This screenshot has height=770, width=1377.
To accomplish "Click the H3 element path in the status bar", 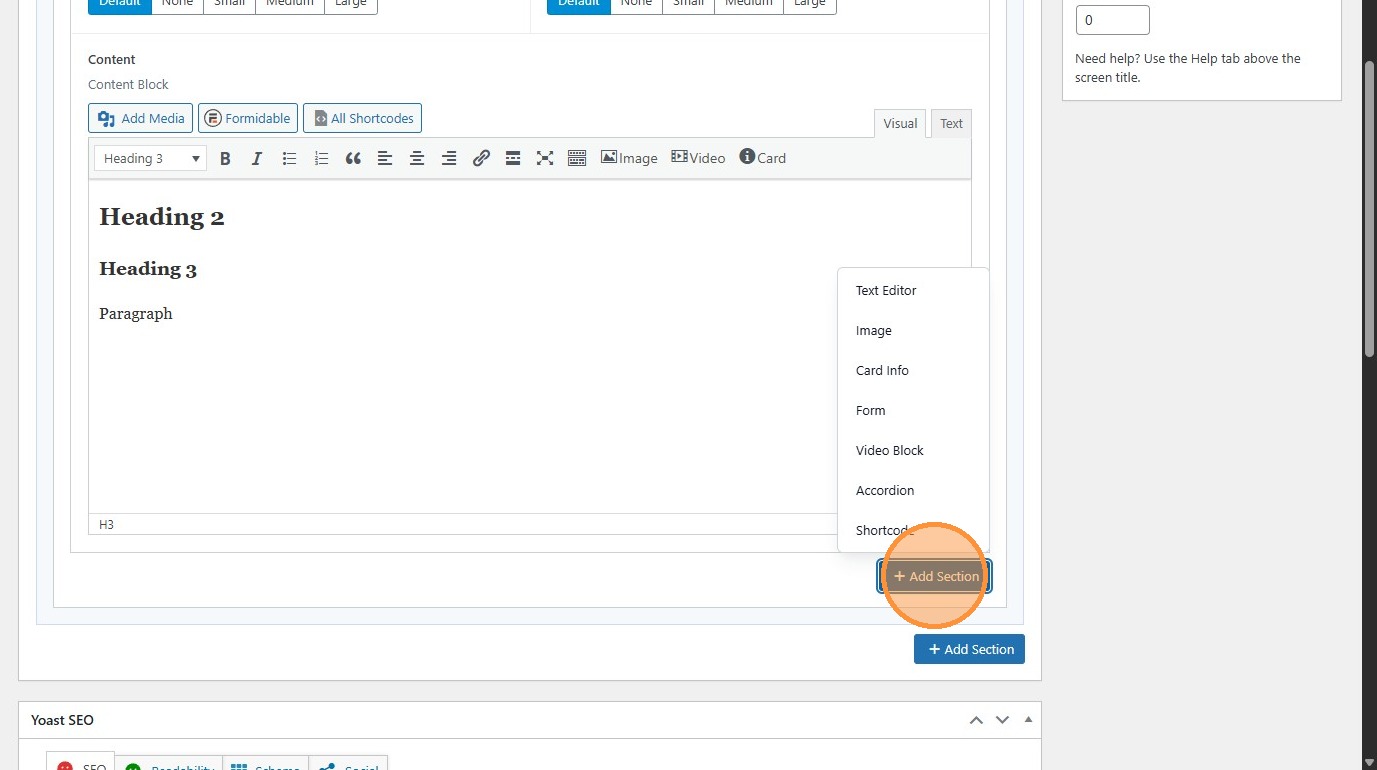I will (106, 524).
